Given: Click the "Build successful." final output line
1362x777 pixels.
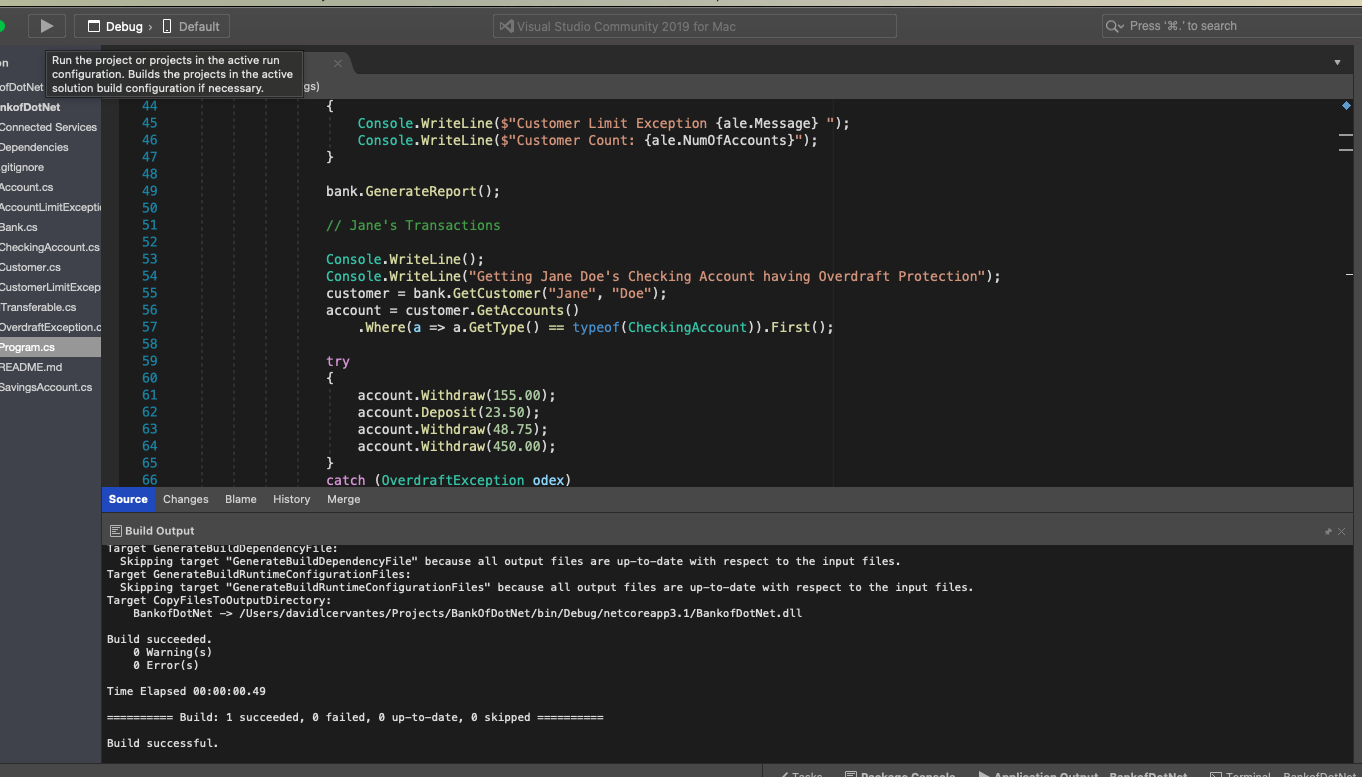Looking at the screenshot, I should click(162, 743).
